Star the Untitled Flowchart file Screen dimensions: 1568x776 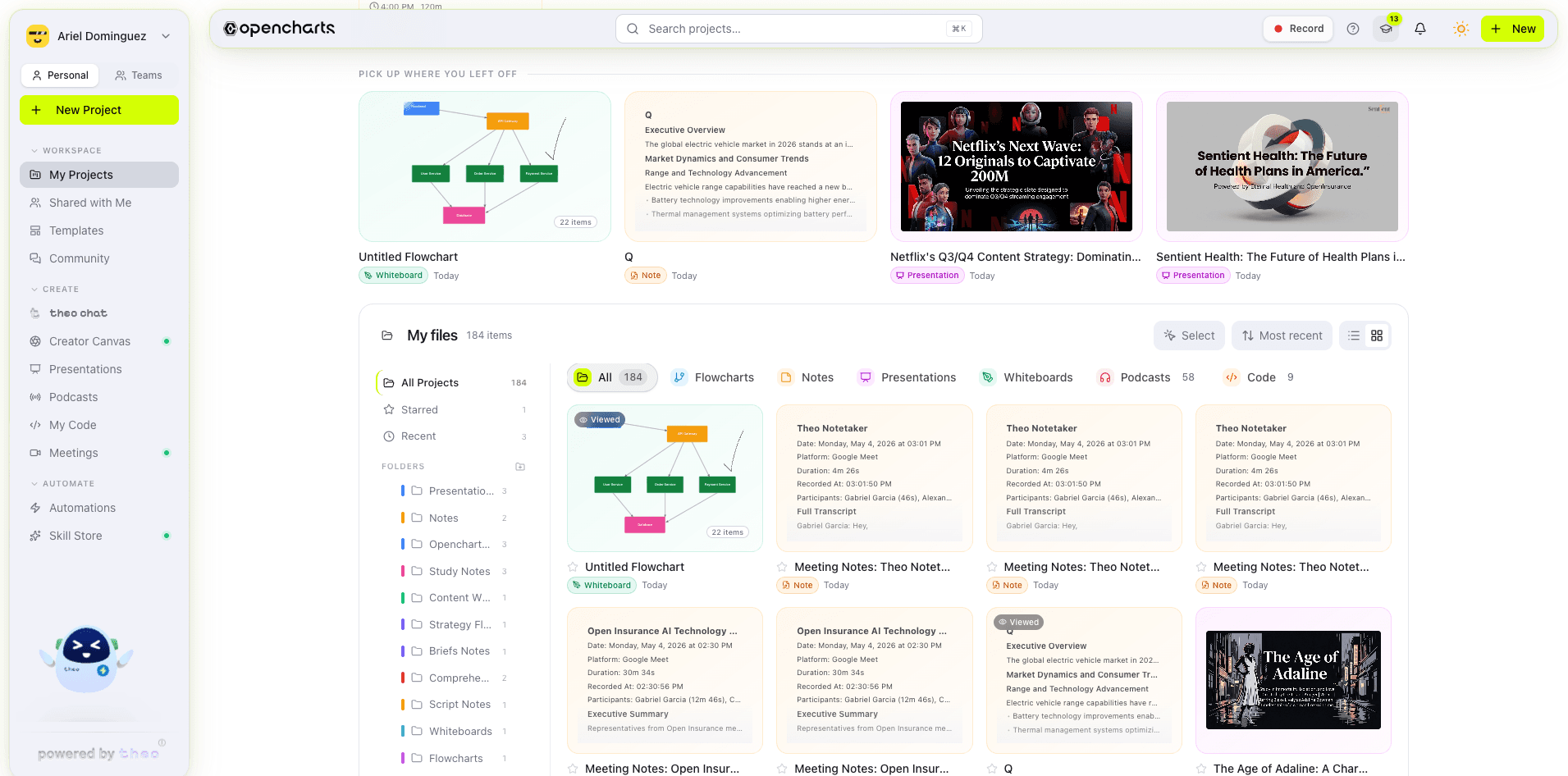point(574,567)
